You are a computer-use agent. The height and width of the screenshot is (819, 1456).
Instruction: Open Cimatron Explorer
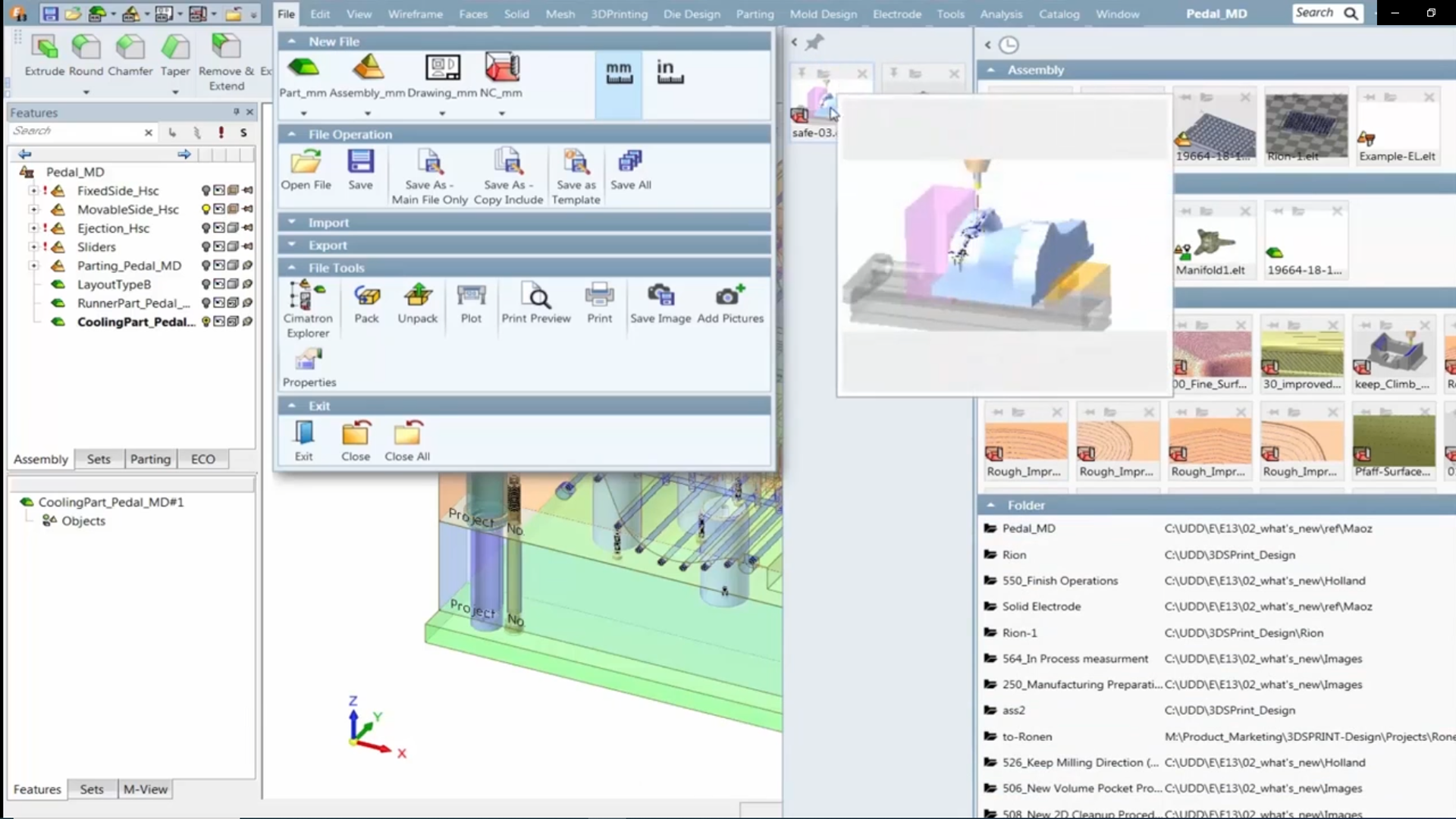(x=308, y=309)
